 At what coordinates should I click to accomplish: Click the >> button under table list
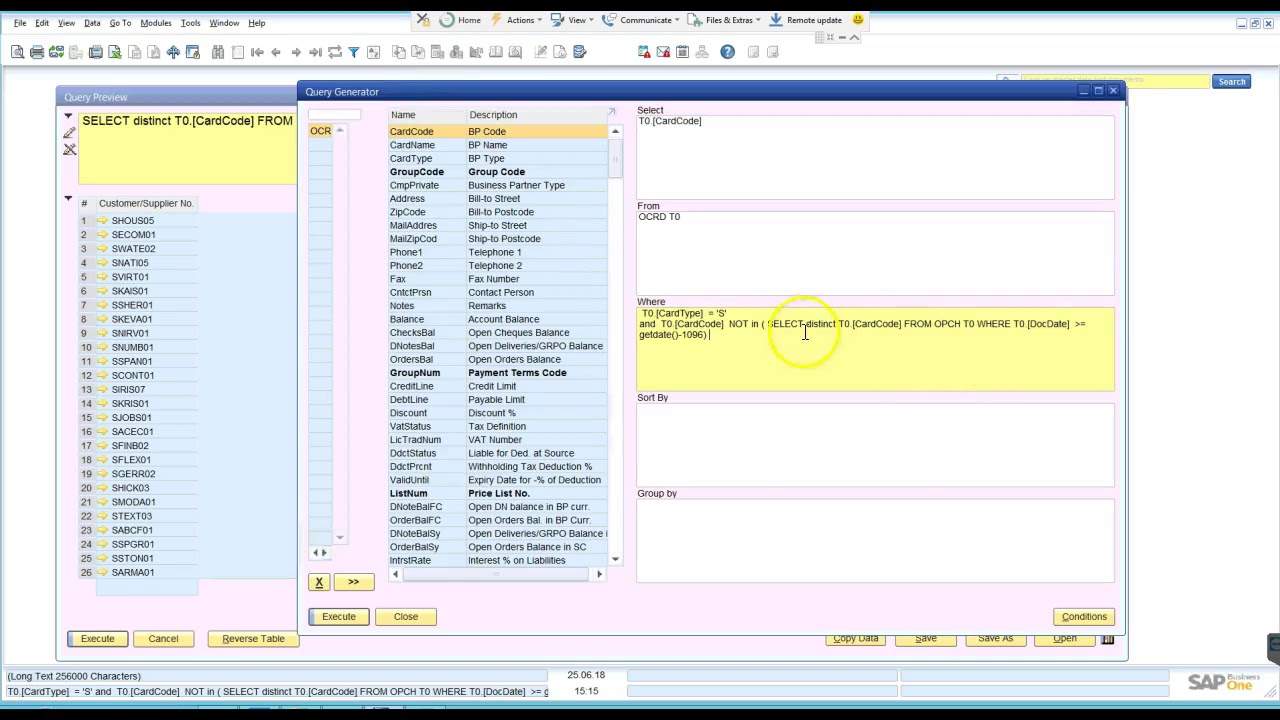(353, 582)
